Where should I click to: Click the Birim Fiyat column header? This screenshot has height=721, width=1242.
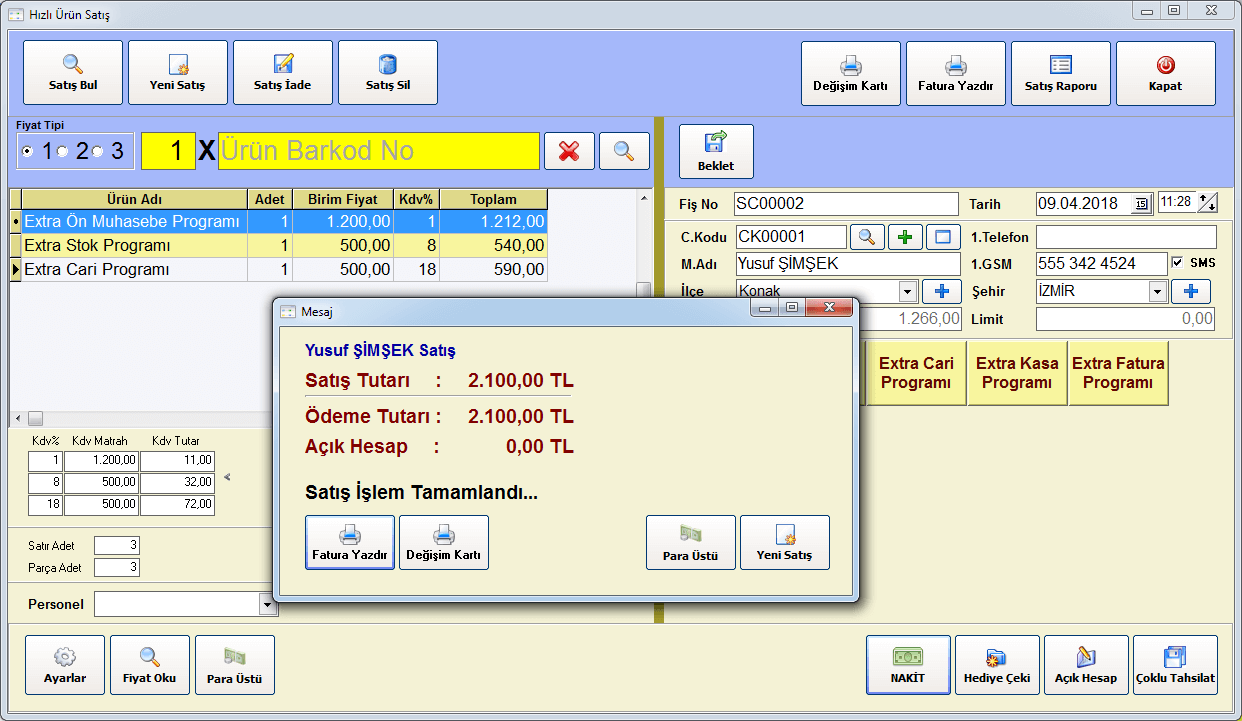(x=343, y=199)
